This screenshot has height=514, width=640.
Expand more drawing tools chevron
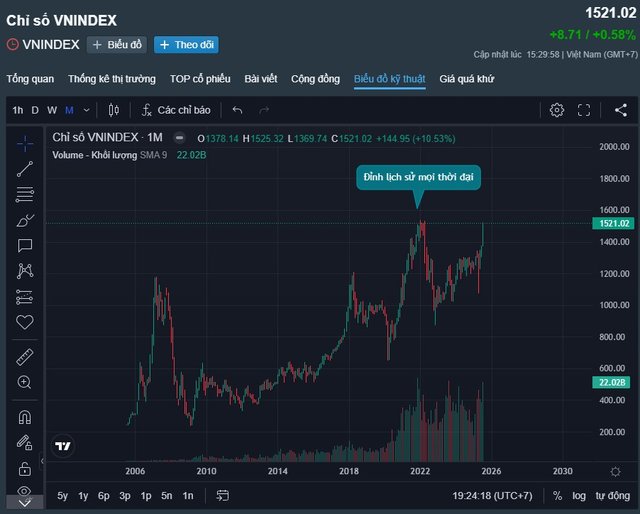pyautogui.click(x=24, y=503)
